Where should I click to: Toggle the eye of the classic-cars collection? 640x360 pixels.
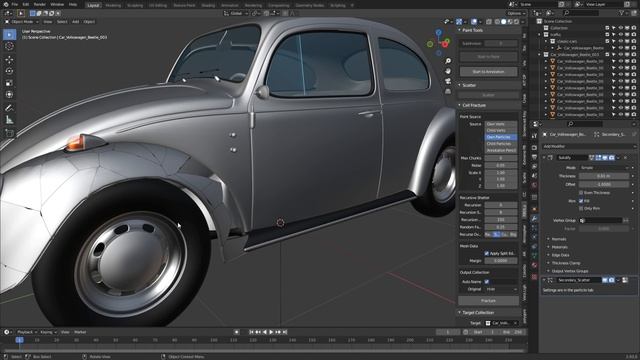621,41
